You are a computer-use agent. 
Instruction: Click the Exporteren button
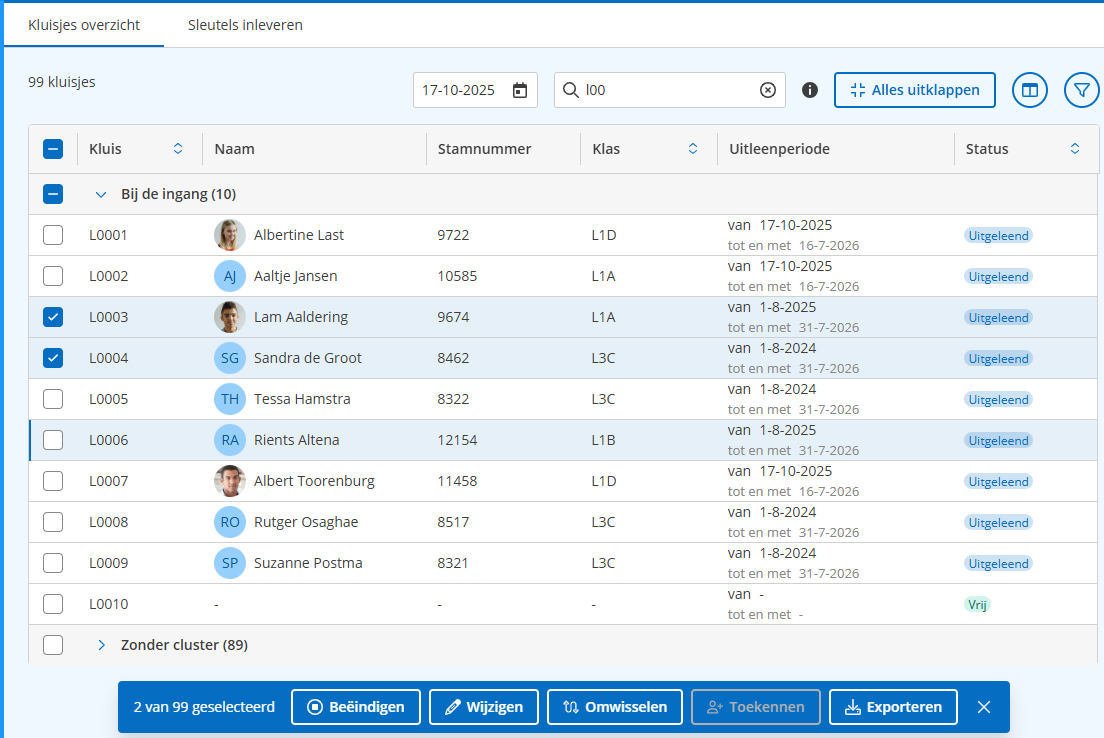click(893, 707)
